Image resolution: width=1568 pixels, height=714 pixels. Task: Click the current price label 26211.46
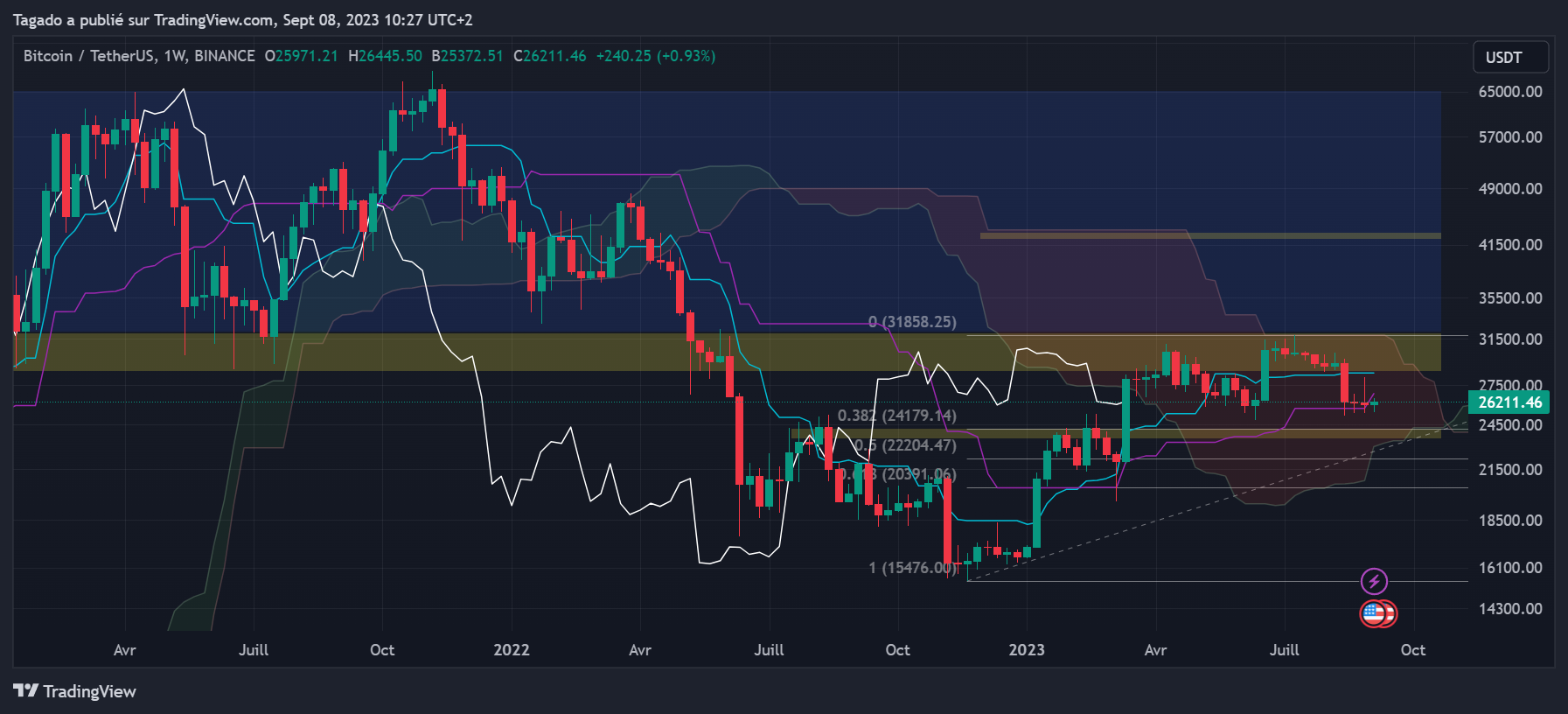[x=1509, y=402]
